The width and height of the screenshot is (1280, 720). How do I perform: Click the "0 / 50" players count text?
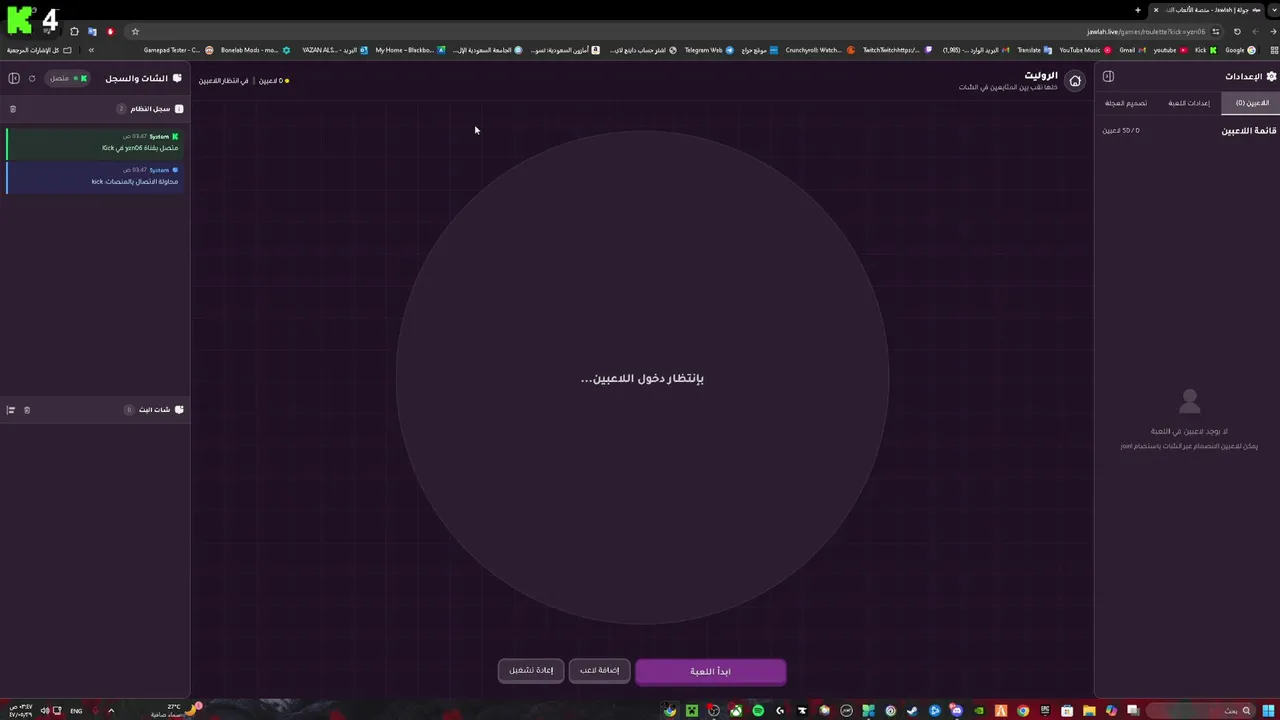[x=1121, y=131]
